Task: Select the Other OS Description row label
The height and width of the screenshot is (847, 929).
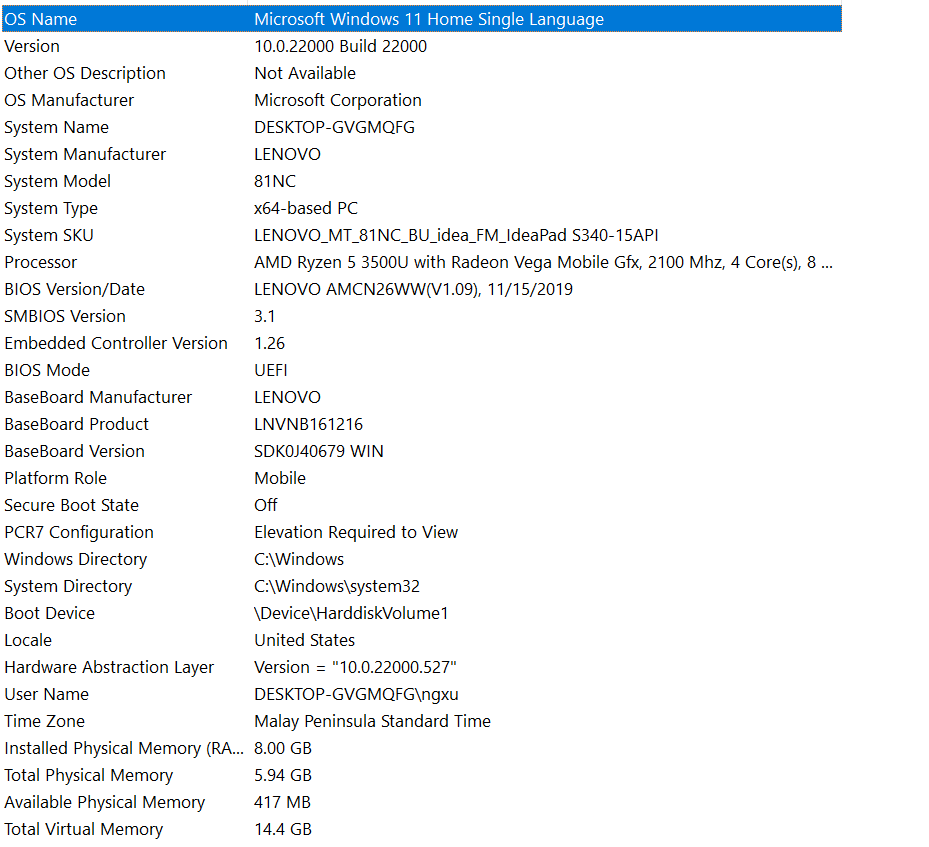Action: pyautogui.click(x=85, y=73)
